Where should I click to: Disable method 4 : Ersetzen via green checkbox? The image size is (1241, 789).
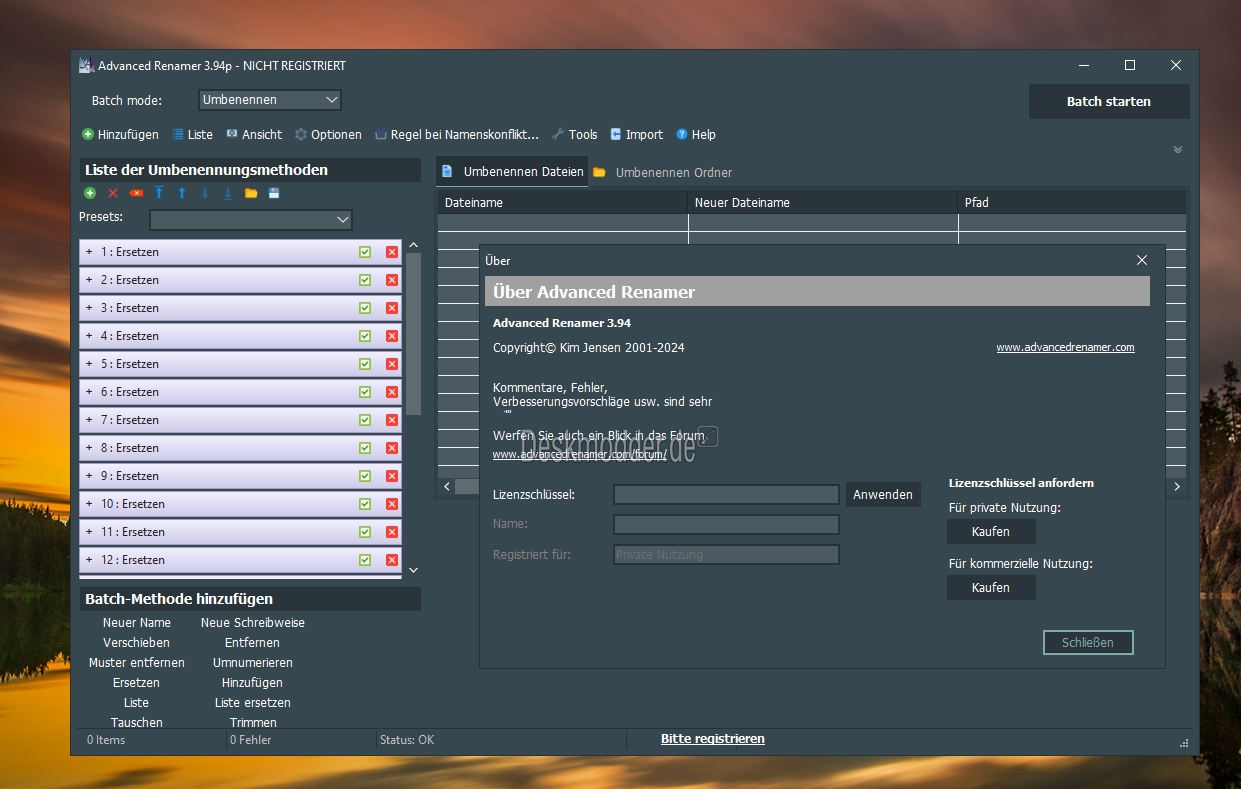(365, 336)
